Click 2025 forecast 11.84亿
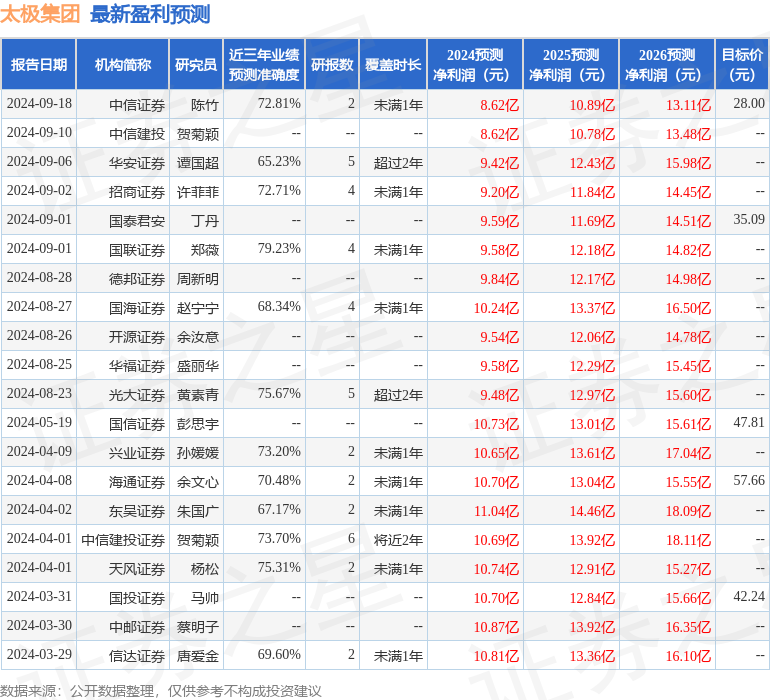770x700 pixels. tap(592, 192)
